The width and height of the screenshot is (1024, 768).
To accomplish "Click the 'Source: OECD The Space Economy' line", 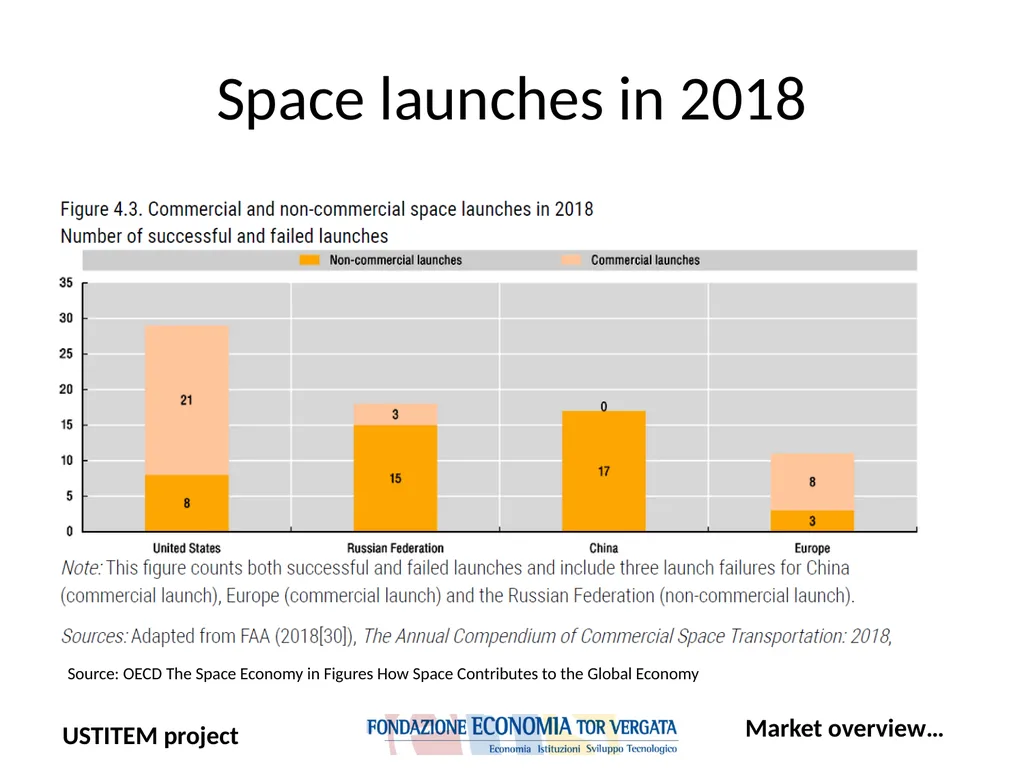I will (383, 673).
